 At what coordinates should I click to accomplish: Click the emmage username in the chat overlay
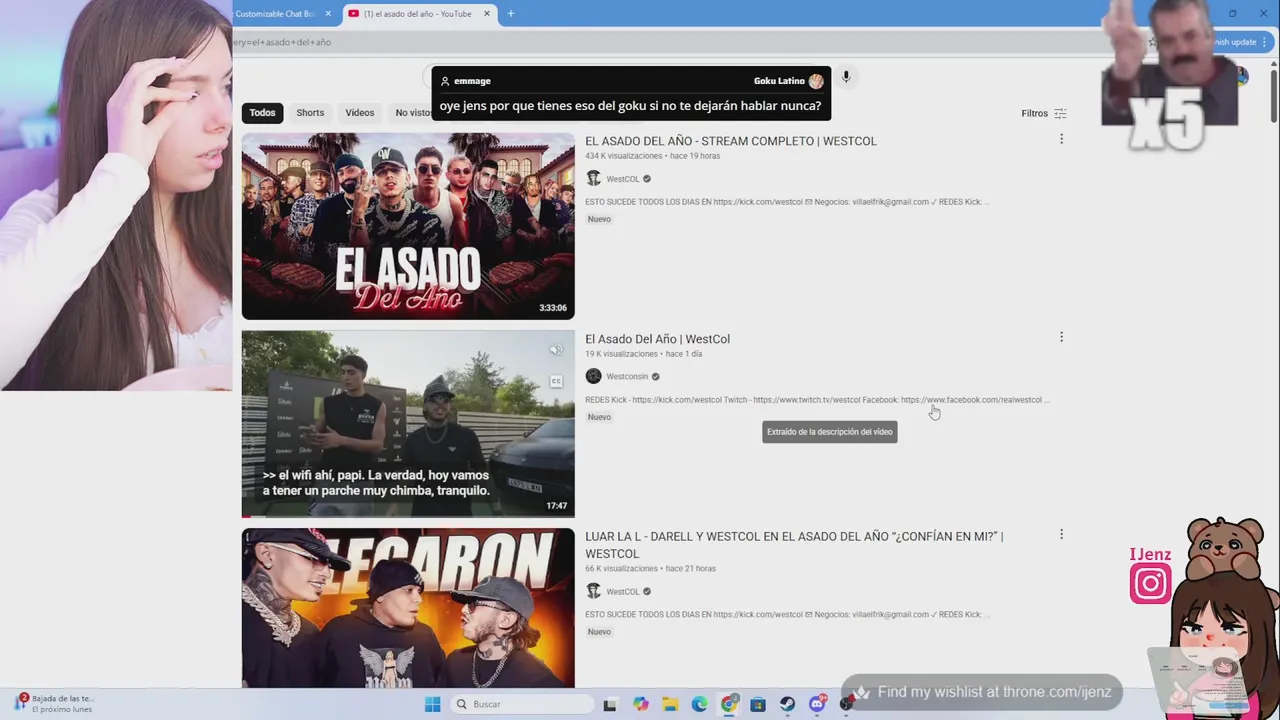472,81
